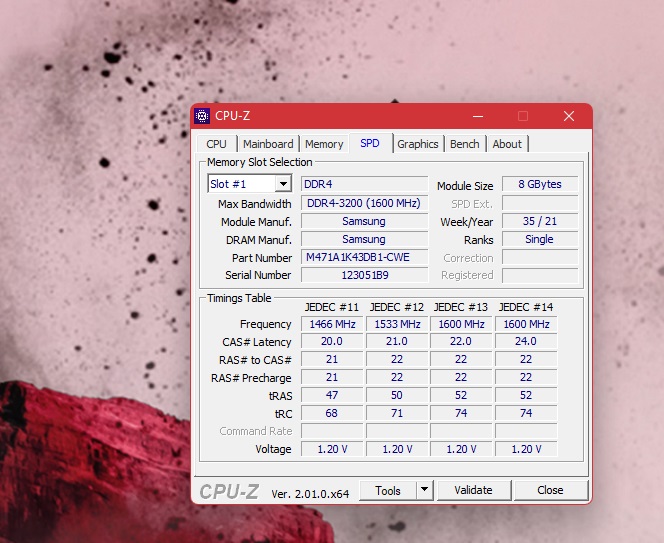
Task: Select the SPD tab
Action: [x=370, y=143]
